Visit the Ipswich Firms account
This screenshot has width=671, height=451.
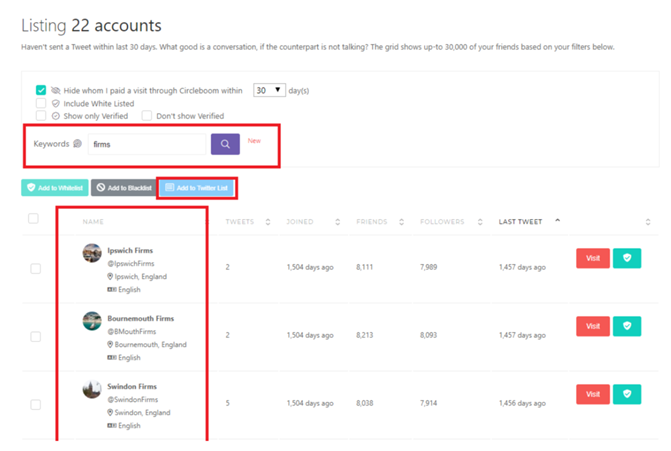coord(593,258)
